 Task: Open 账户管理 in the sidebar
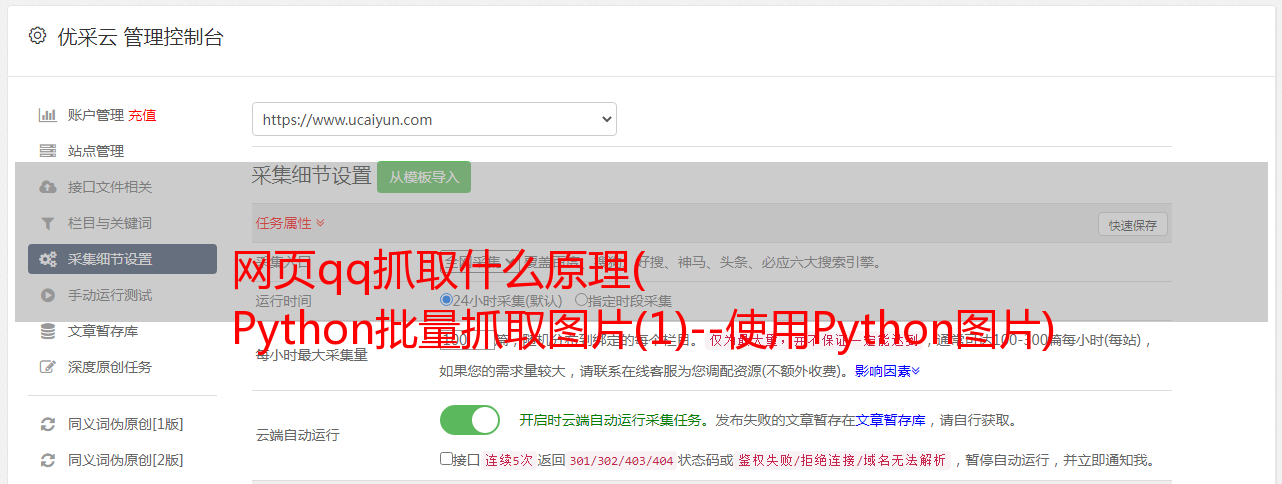coord(96,115)
